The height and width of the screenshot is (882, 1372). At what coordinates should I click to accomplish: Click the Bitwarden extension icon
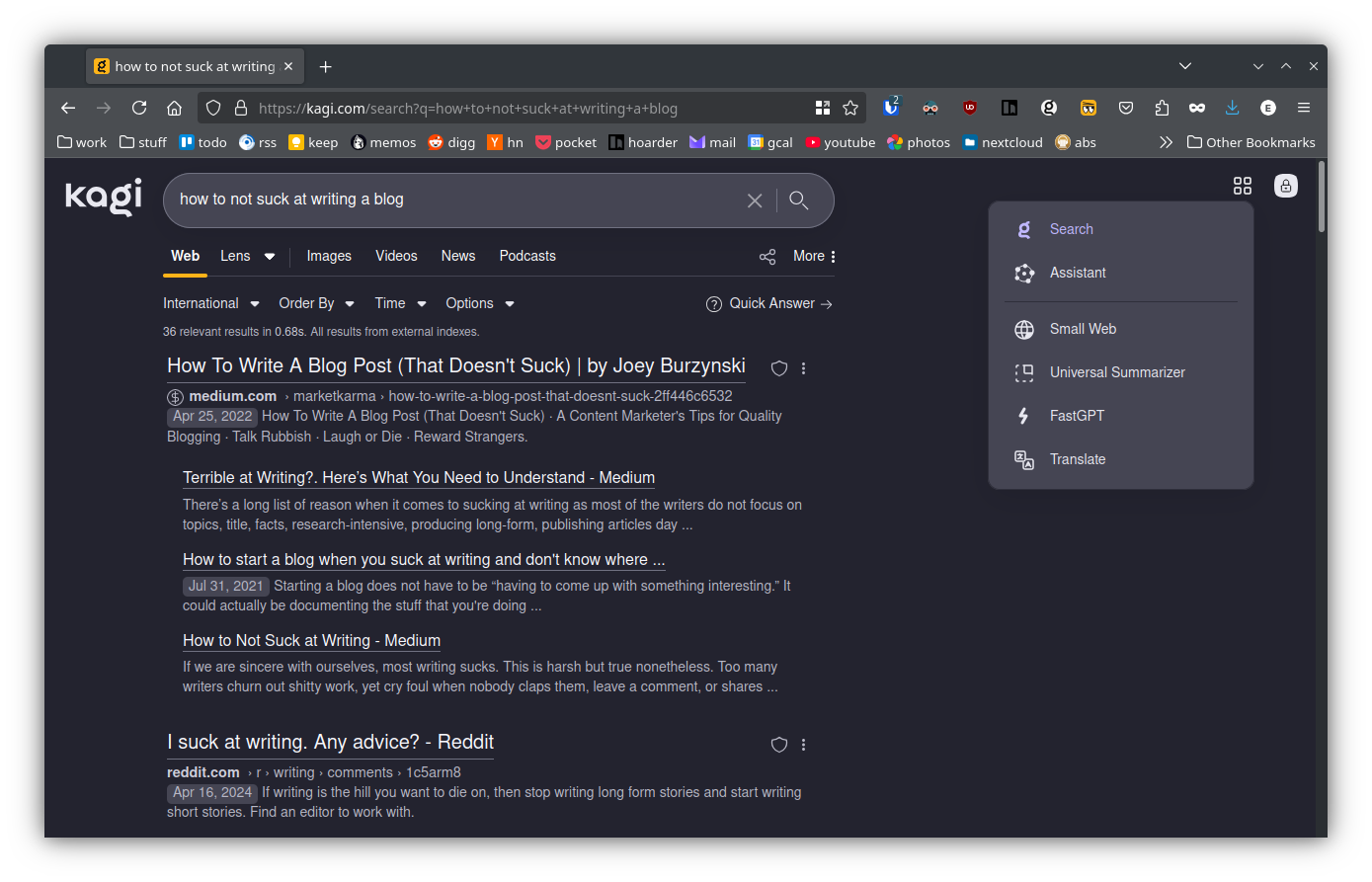[x=891, y=107]
